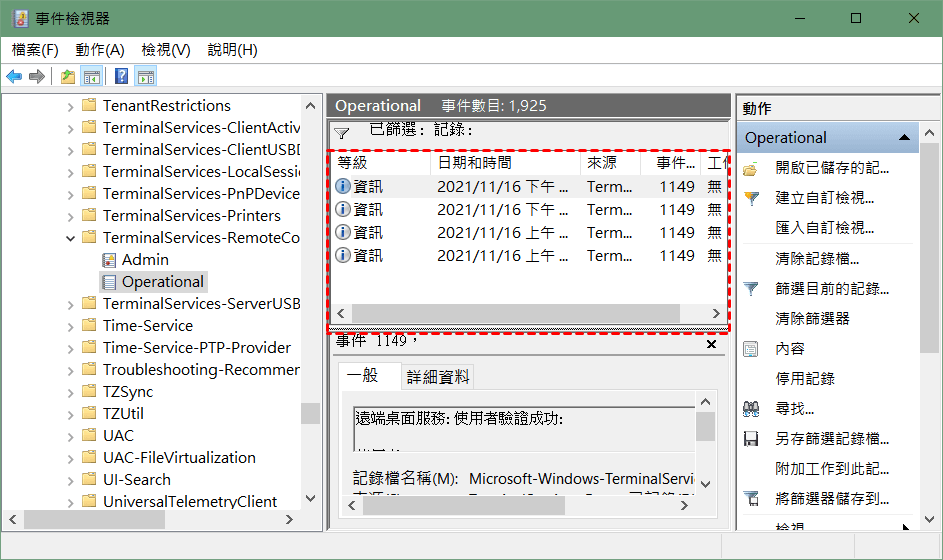The width and height of the screenshot is (943, 560).
Task: Expand the TerminalServices-Printers tree node
Action: tap(70, 216)
